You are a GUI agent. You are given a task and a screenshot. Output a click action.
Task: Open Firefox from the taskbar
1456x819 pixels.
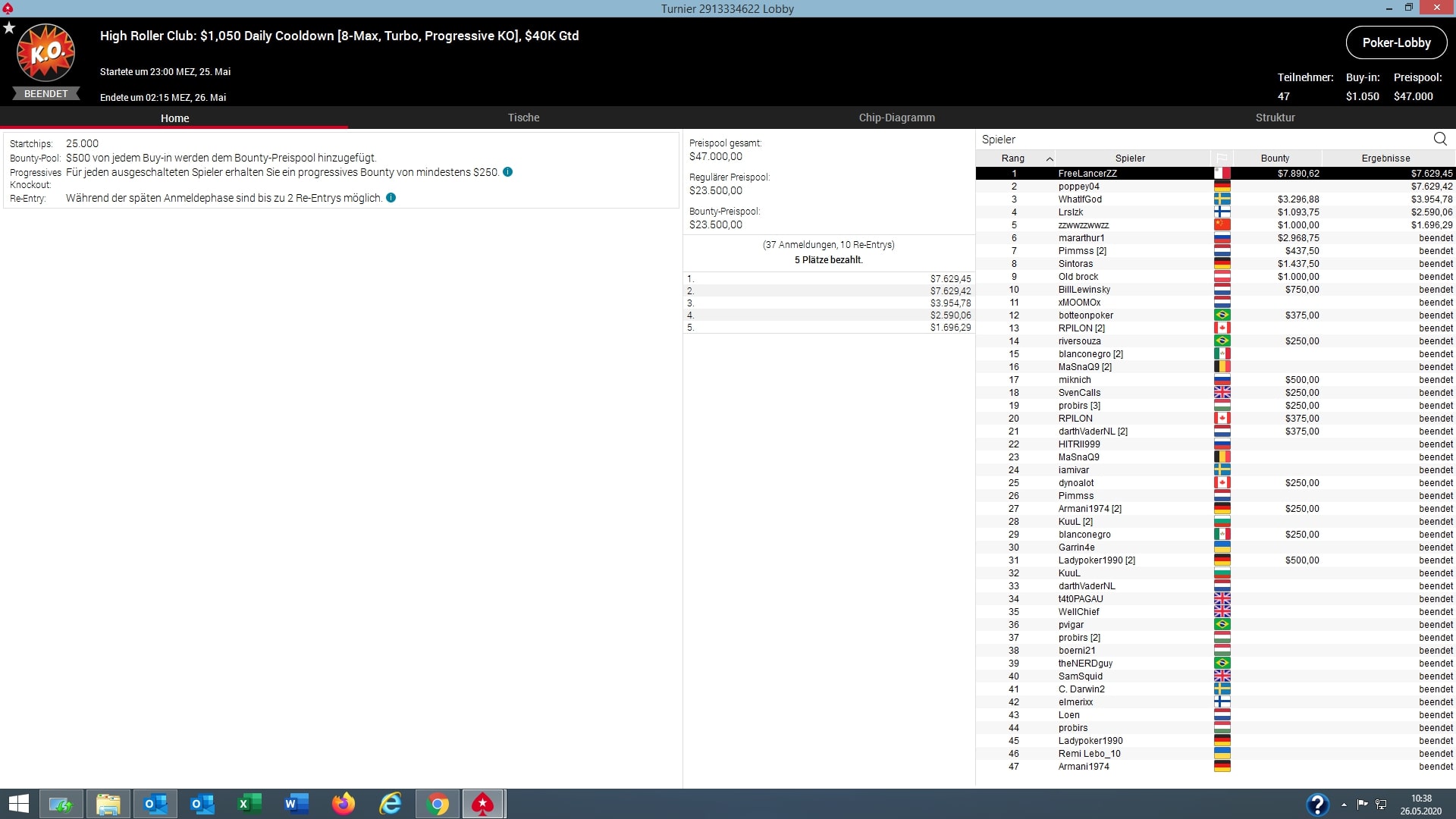tap(344, 804)
